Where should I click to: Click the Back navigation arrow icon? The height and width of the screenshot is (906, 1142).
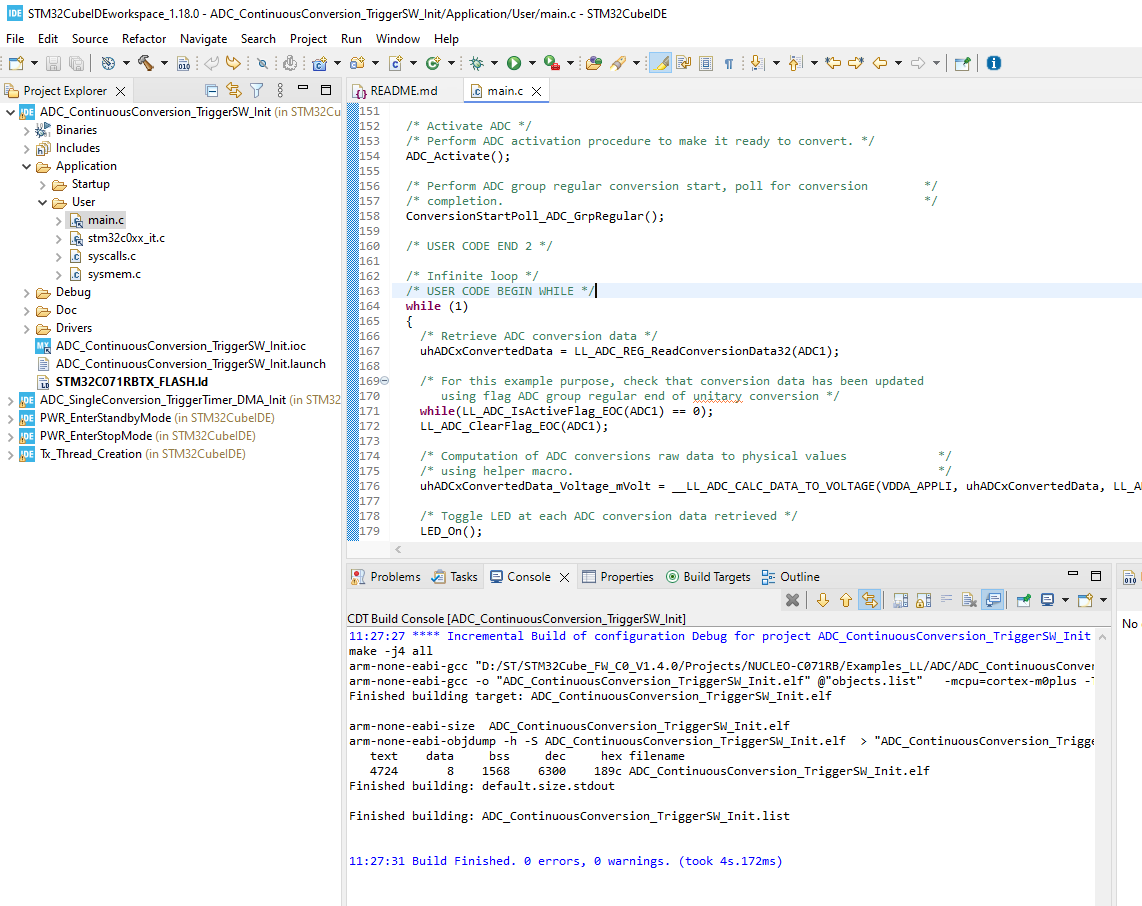click(880, 63)
